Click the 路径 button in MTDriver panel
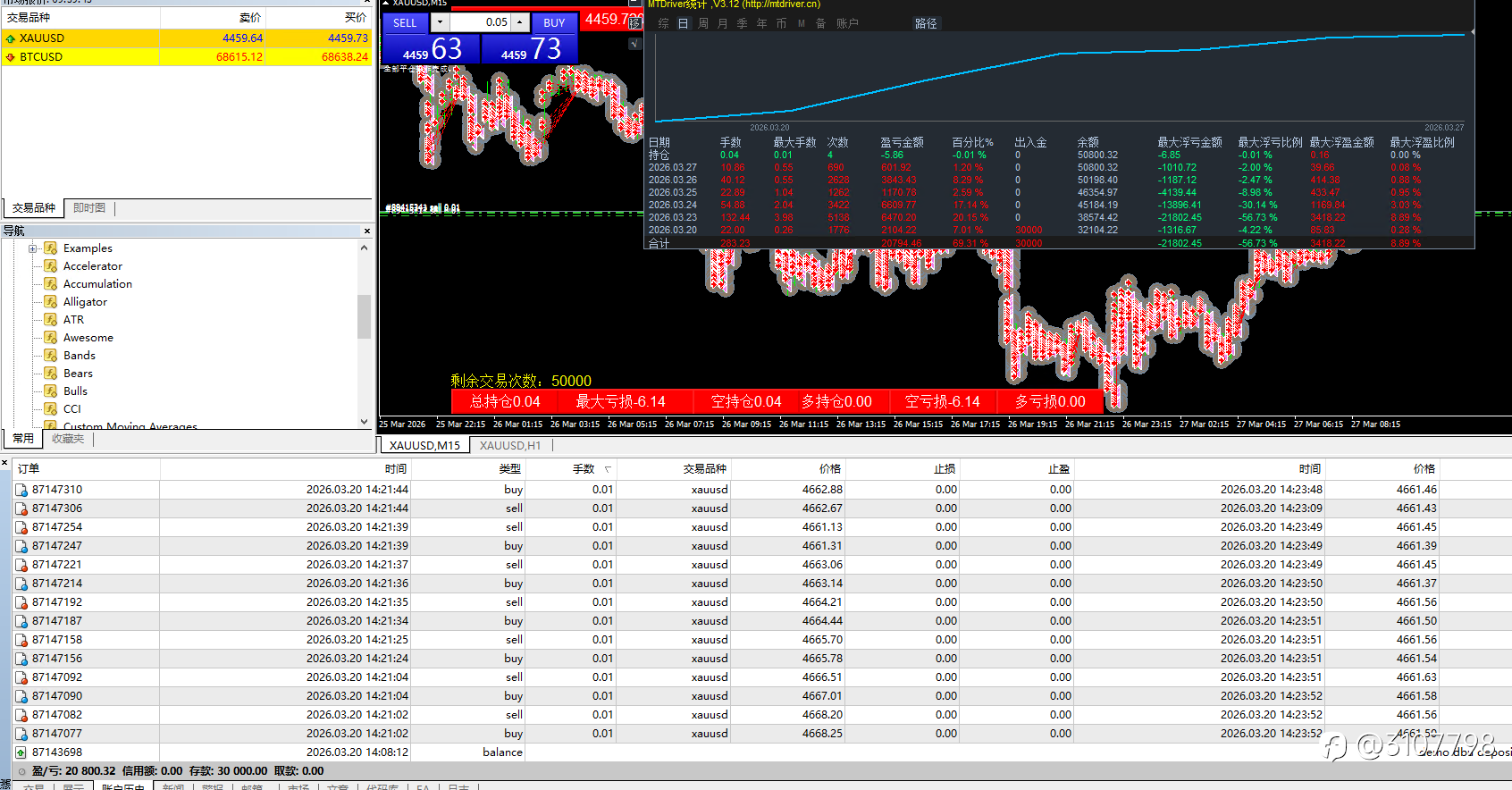Viewport: 1512px width, 790px height. (926, 23)
